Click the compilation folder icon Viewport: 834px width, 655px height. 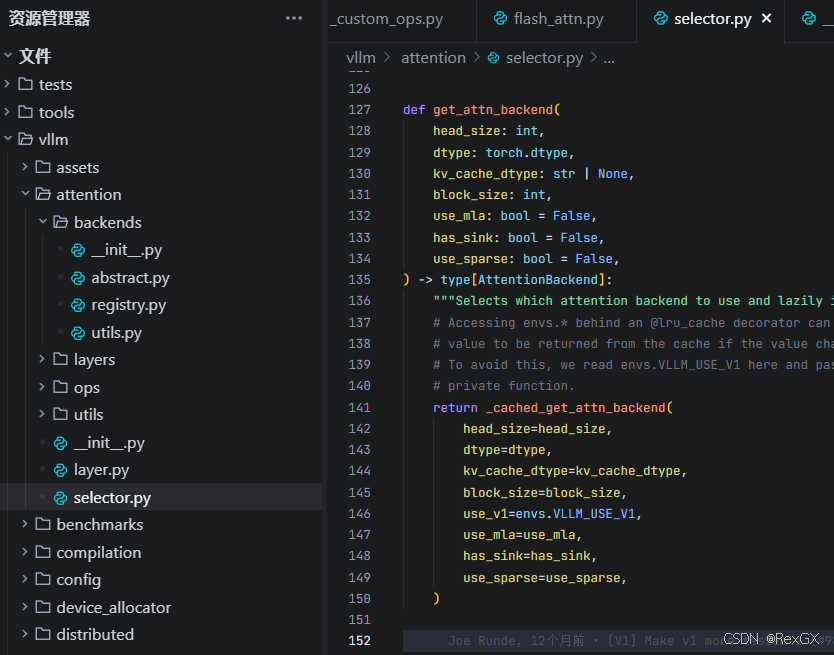tap(43, 552)
